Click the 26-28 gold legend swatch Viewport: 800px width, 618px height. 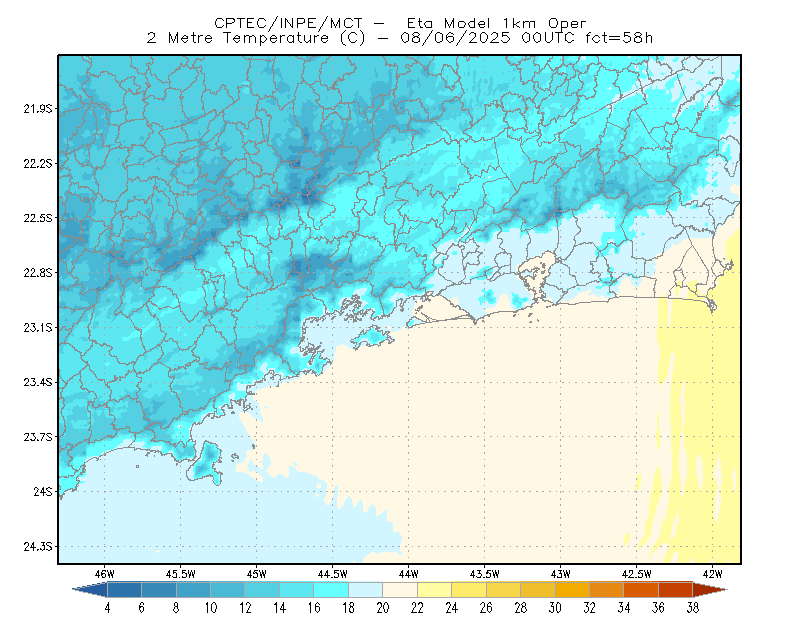click(x=504, y=590)
